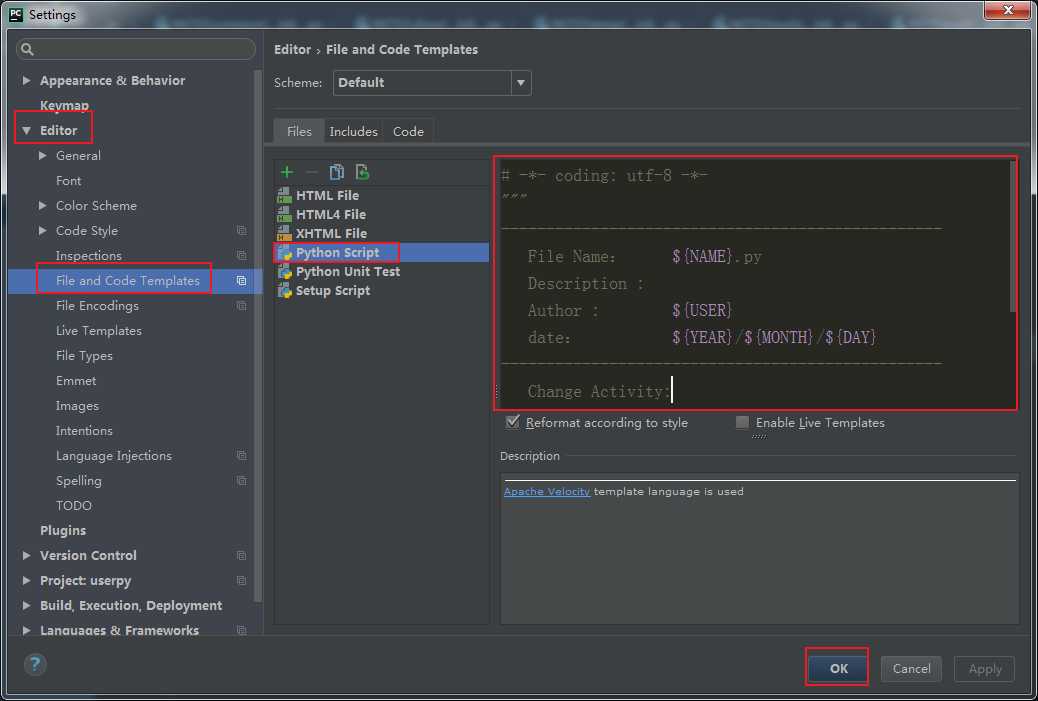Switch to the Code tab
This screenshot has width=1038, height=701.
[x=408, y=131]
